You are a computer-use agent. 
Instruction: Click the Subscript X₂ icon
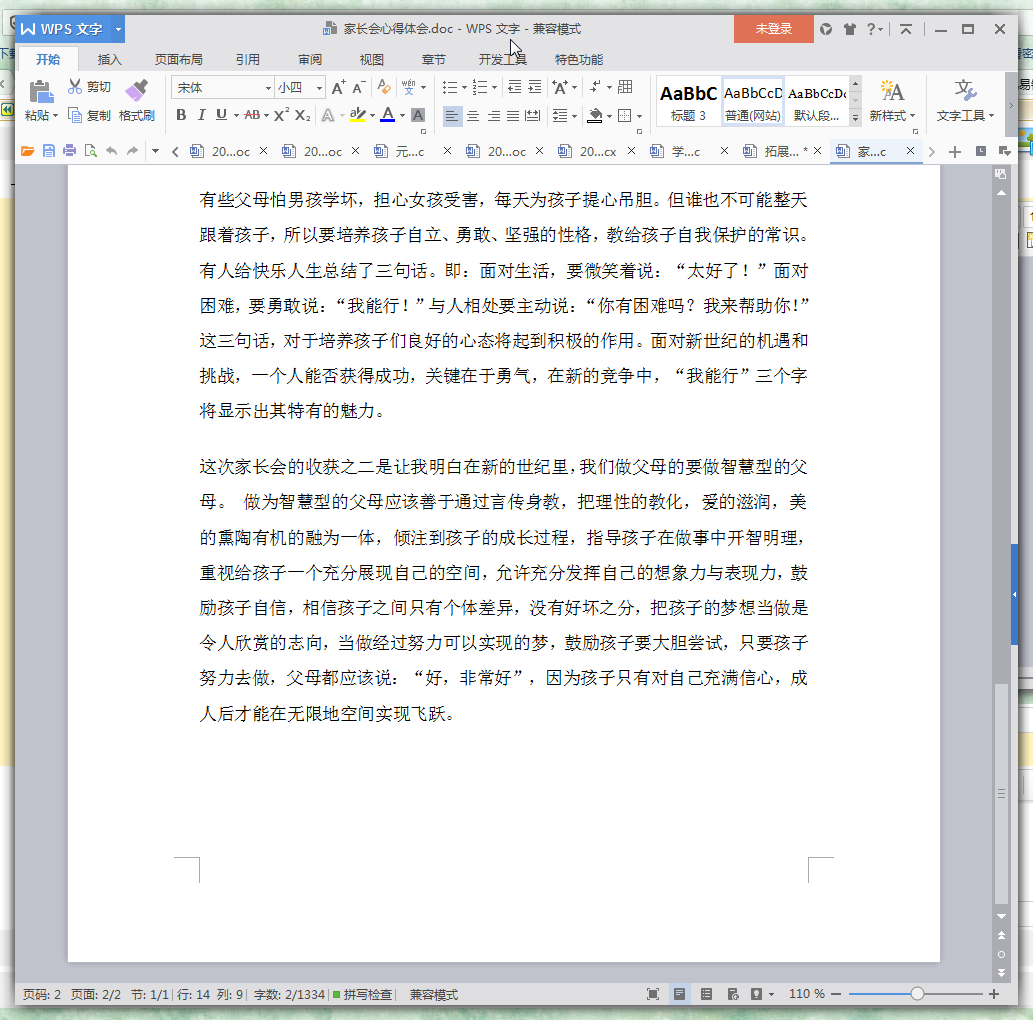pos(302,115)
